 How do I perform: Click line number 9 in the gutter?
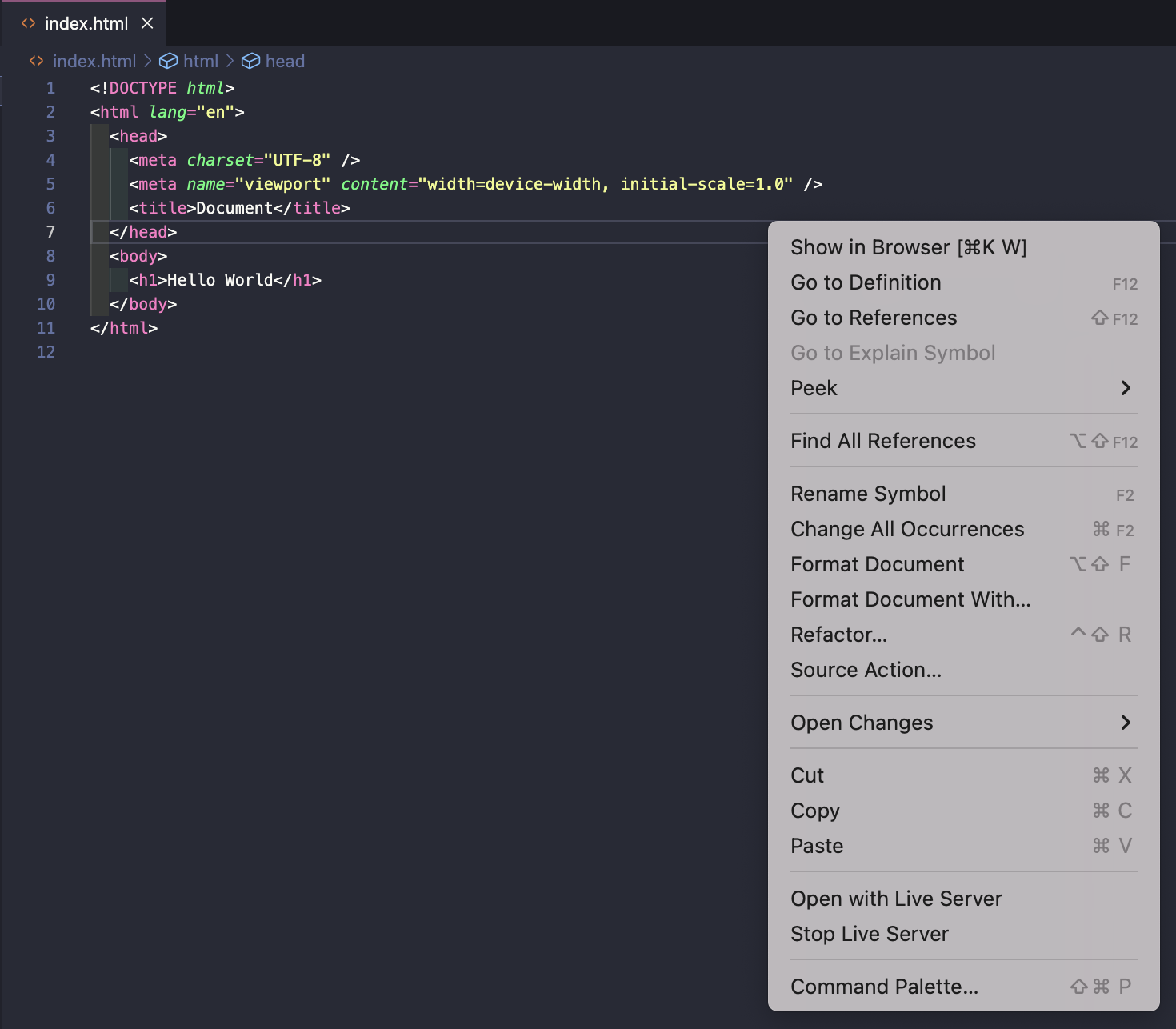coord(50,280)
